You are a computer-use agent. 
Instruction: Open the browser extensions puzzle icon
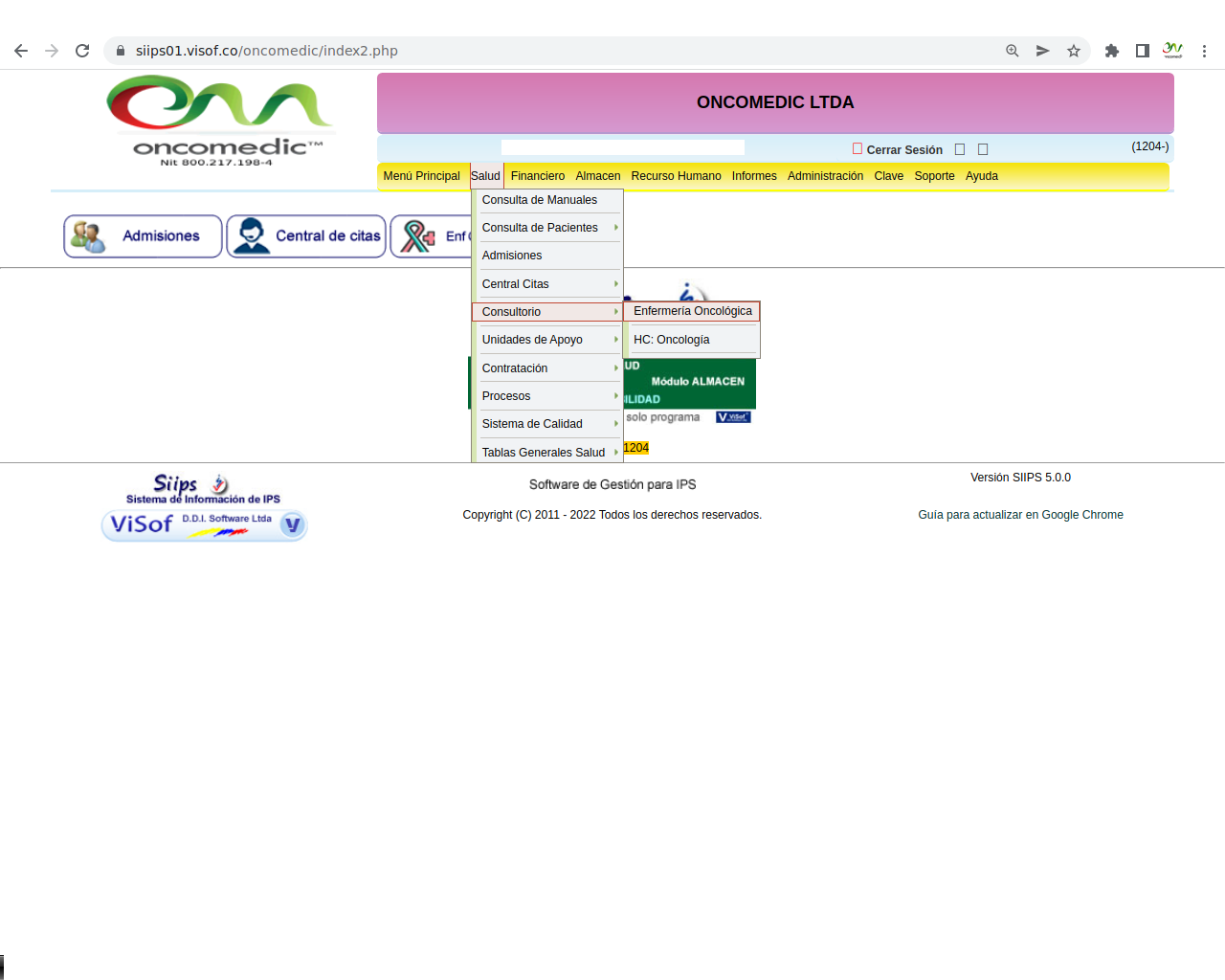1111,51
